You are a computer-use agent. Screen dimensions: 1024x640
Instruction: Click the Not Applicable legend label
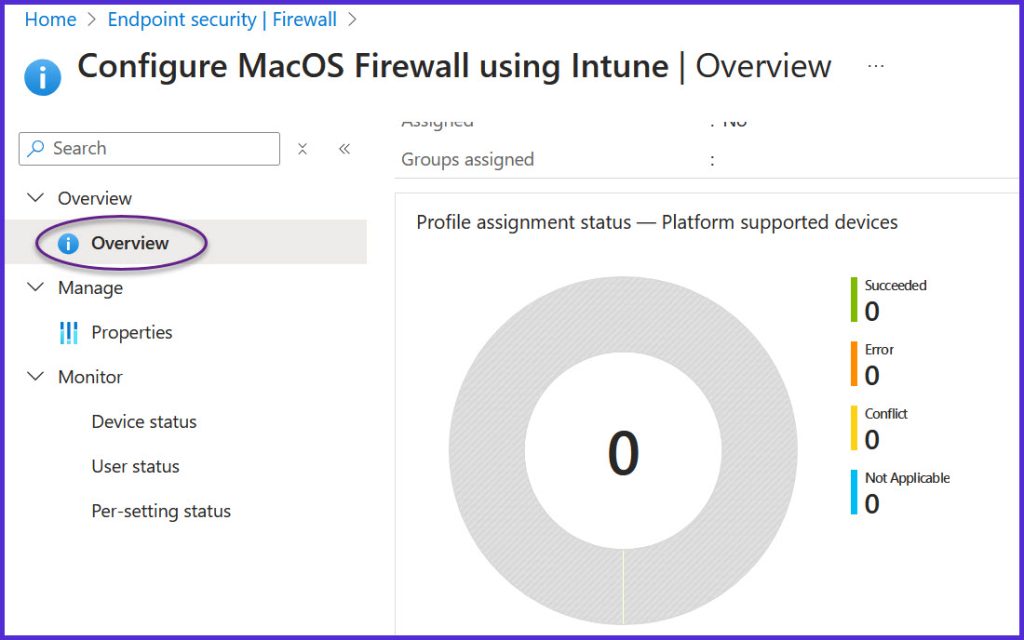coord(907,478)
